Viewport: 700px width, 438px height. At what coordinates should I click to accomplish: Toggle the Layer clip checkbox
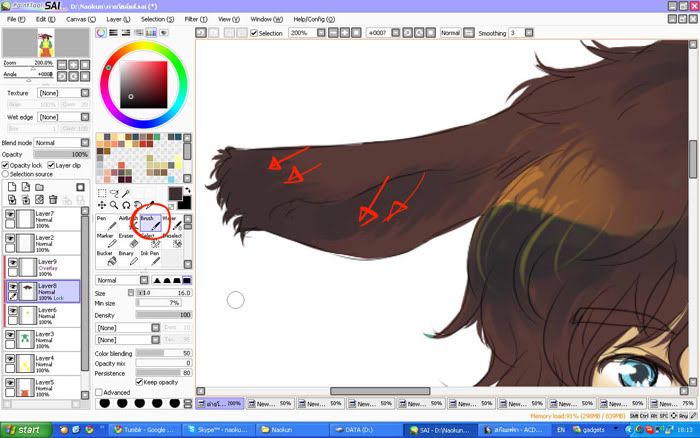click(x=50, y=165)
